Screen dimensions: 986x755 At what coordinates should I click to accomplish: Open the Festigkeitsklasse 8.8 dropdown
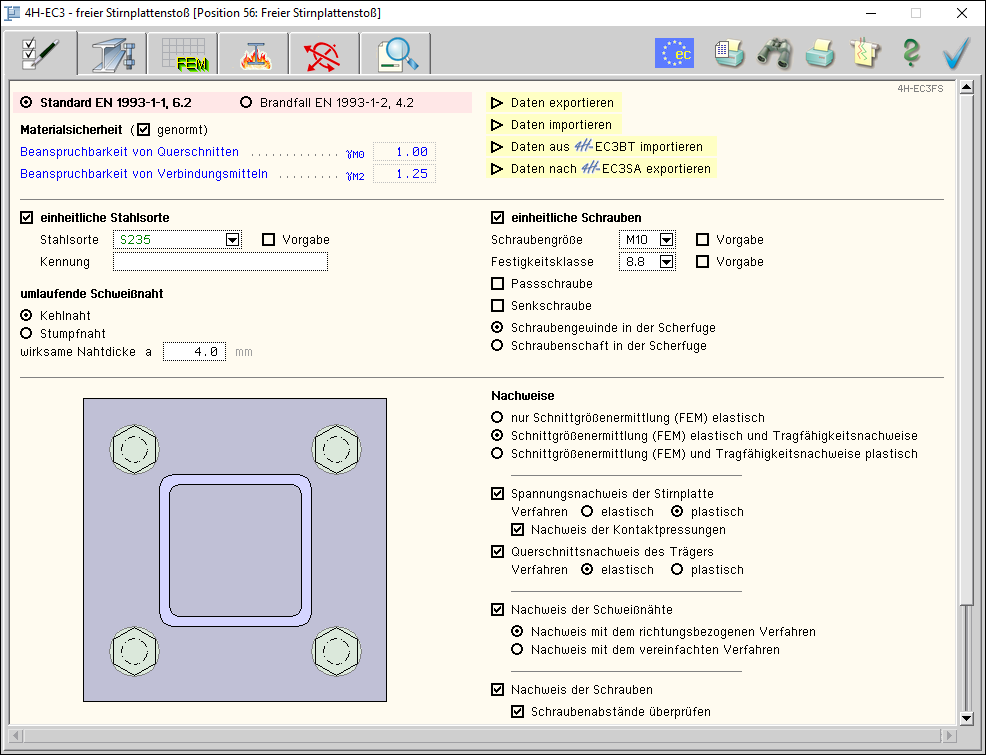pos(667,262)
